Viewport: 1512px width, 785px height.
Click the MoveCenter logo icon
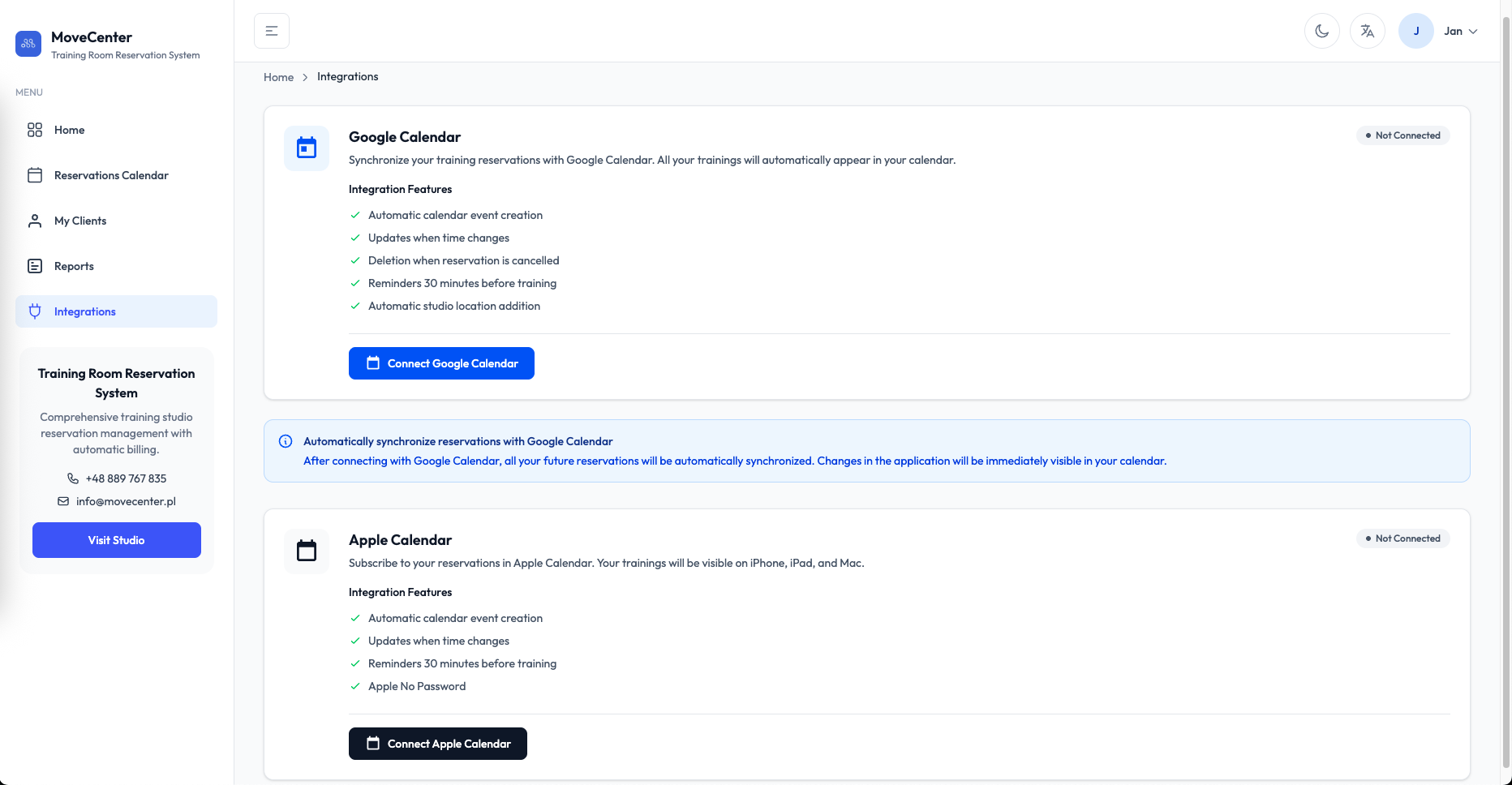click(x=28, y=44)
